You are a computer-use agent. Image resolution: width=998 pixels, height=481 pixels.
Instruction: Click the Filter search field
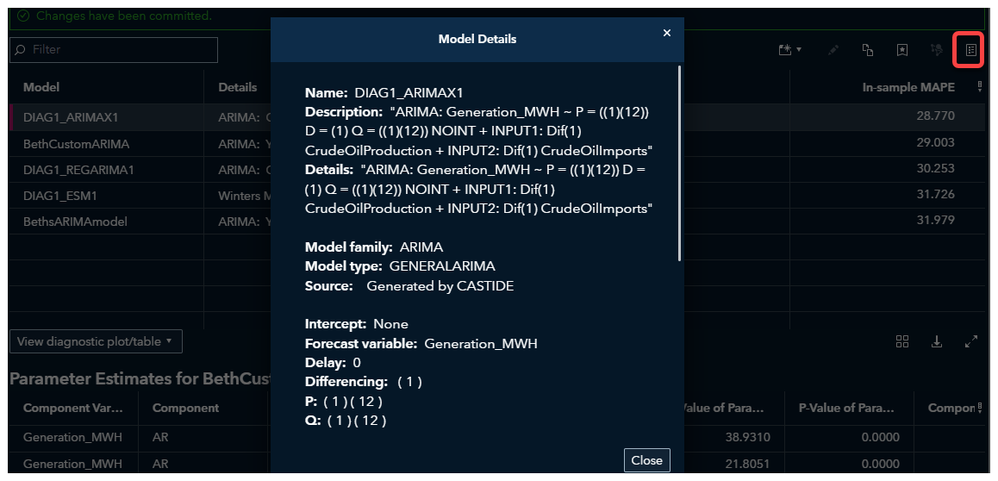point(114,49)
